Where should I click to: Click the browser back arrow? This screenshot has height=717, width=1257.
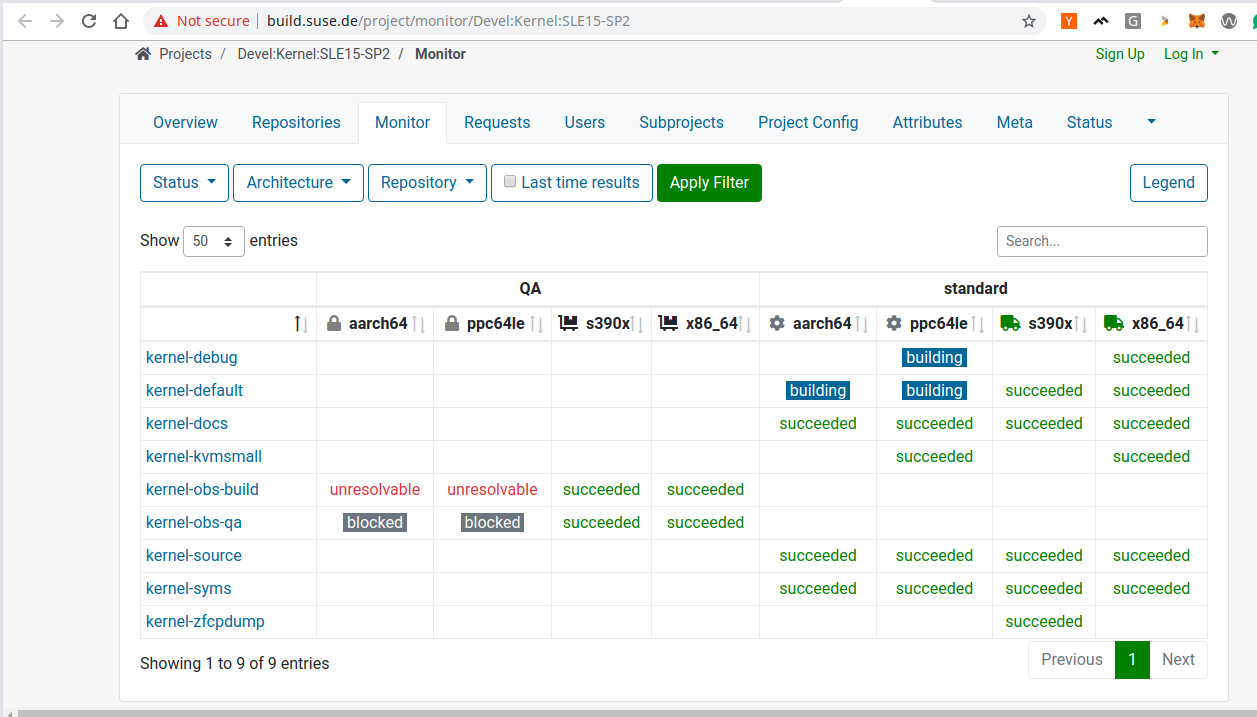pos(25,21)
